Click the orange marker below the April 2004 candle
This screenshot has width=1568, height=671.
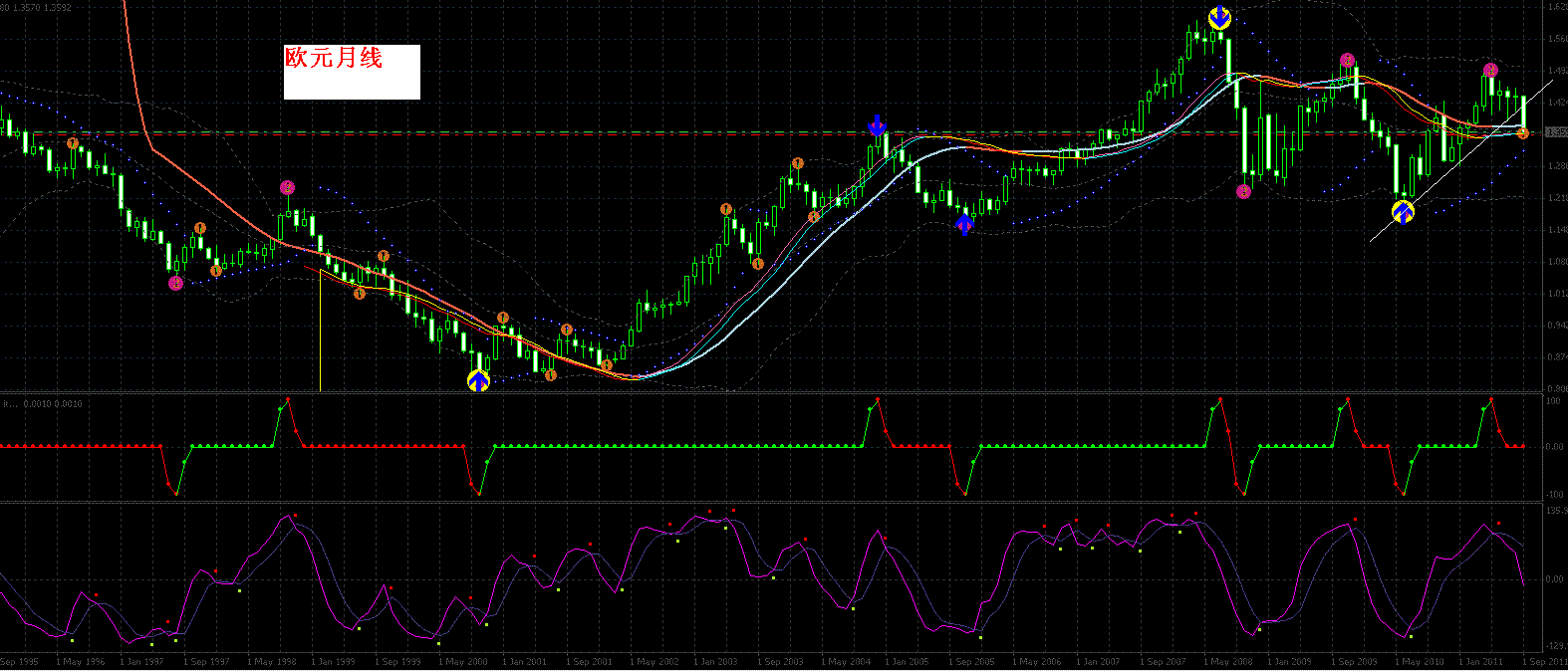pos(814,216)
